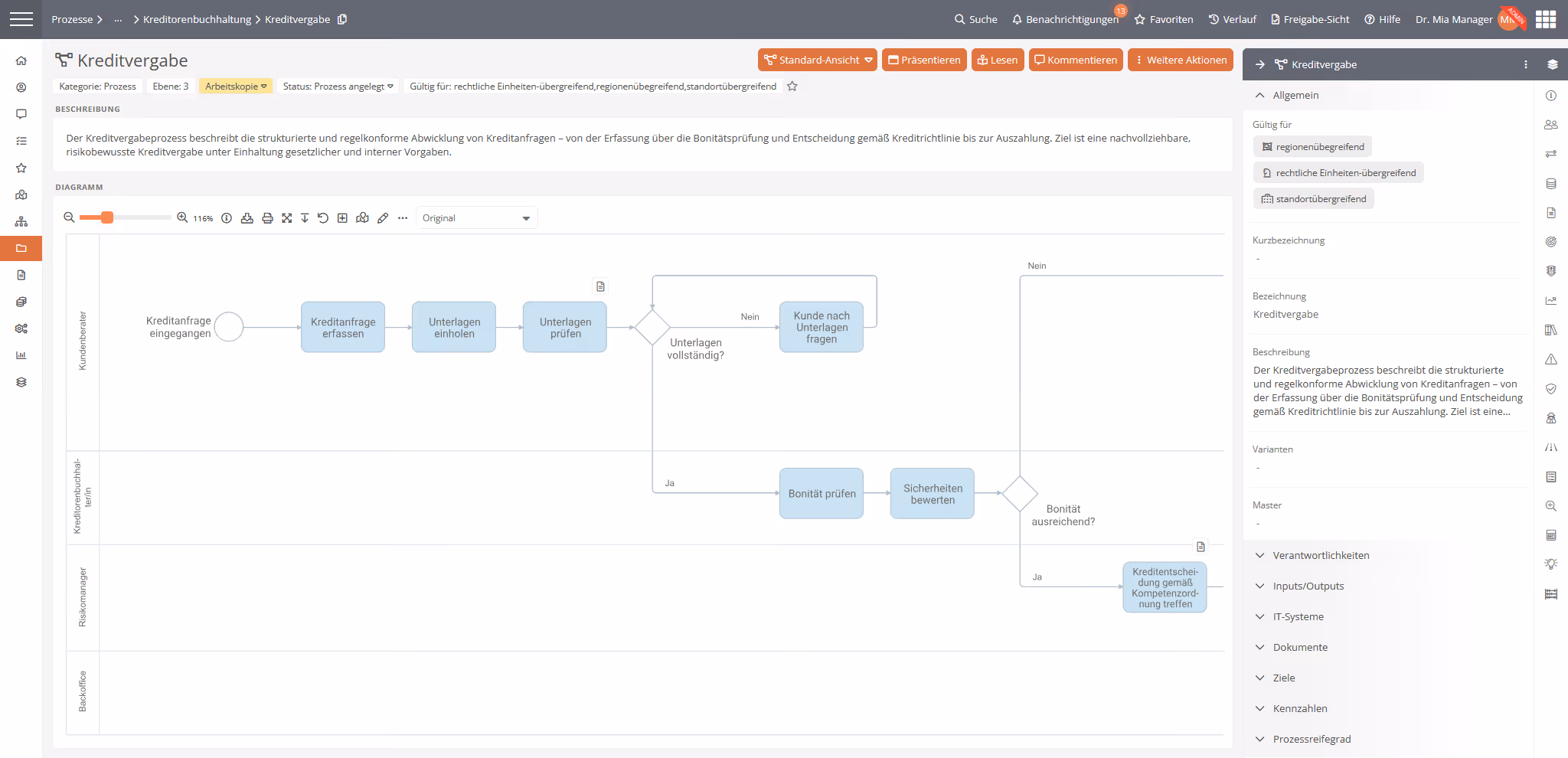Open the task list sidebar icon
1568x758 pixels.
click(x=21, y=141)
